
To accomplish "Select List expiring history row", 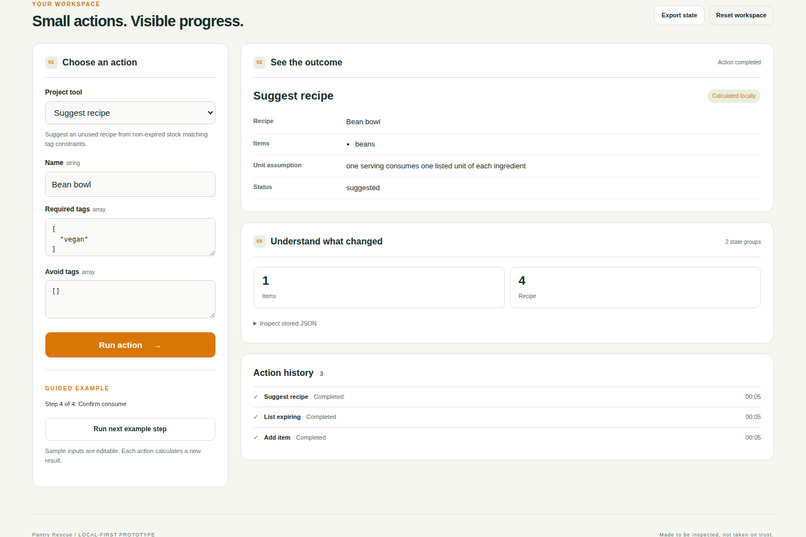I will (x=507, y=417).
